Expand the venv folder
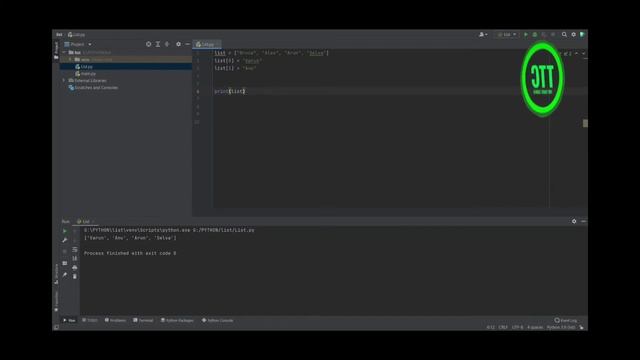 pos(70,60)
